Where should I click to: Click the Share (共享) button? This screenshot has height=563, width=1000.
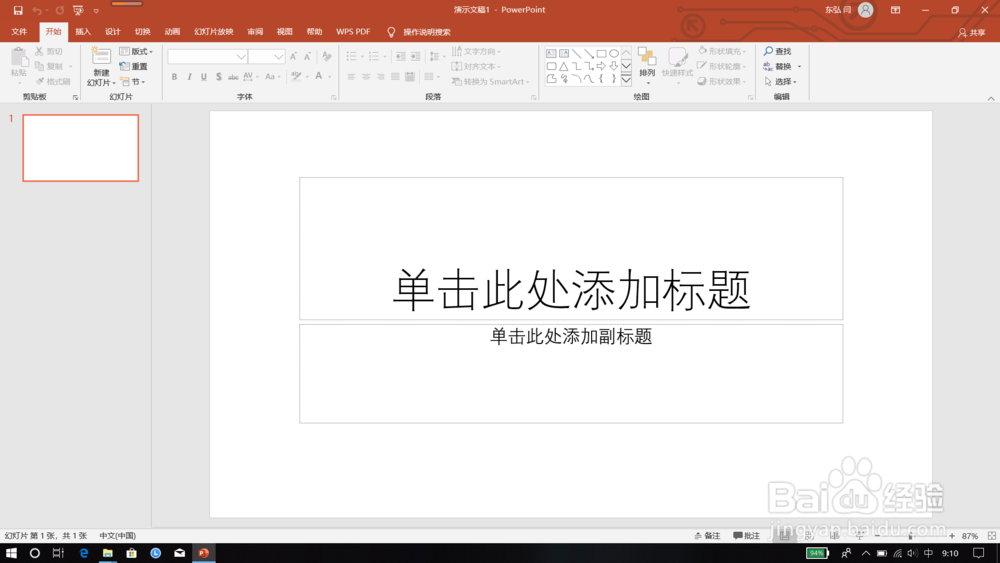(x=971, y=33)
